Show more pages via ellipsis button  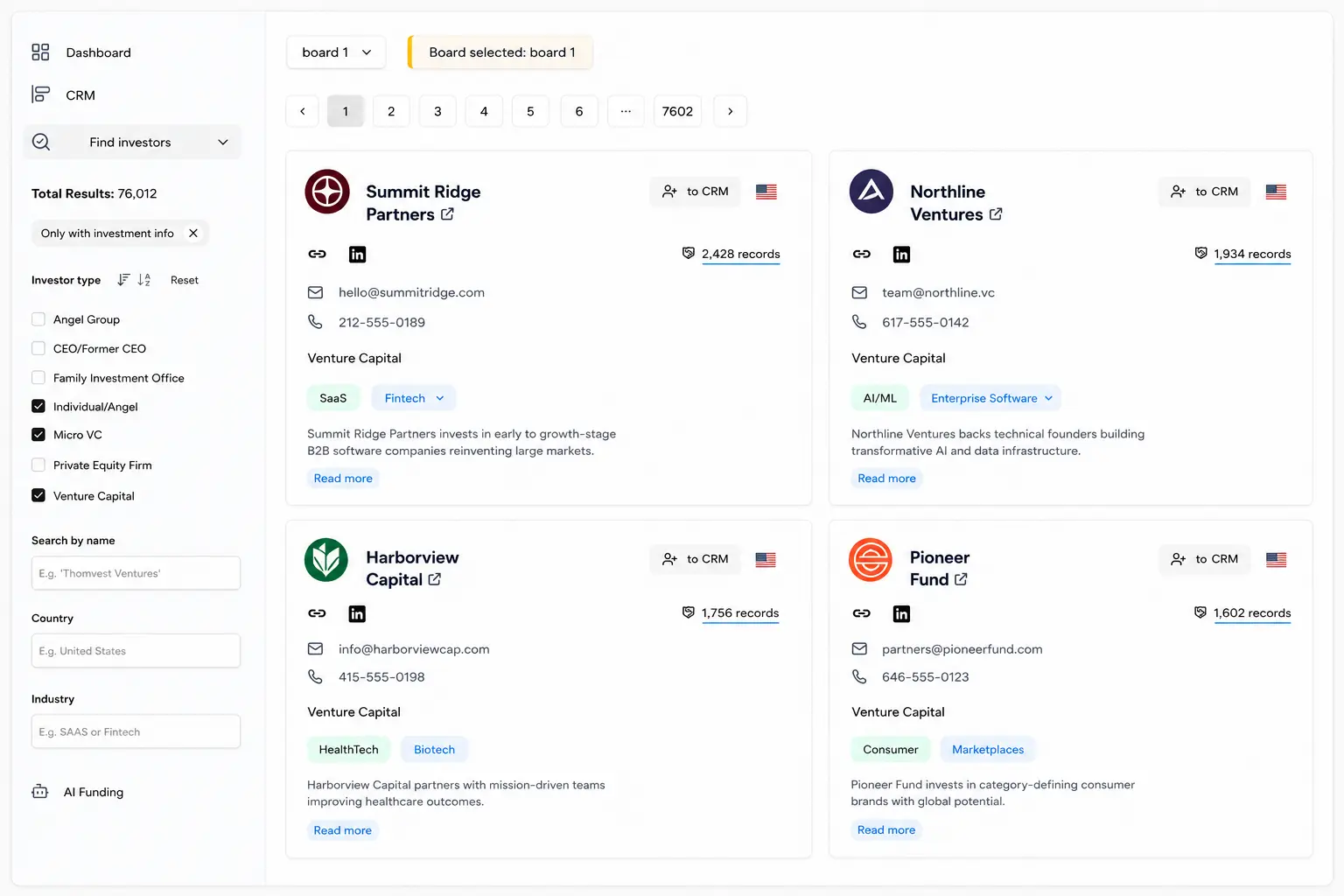pyautogui.click(x=626, y=111)
